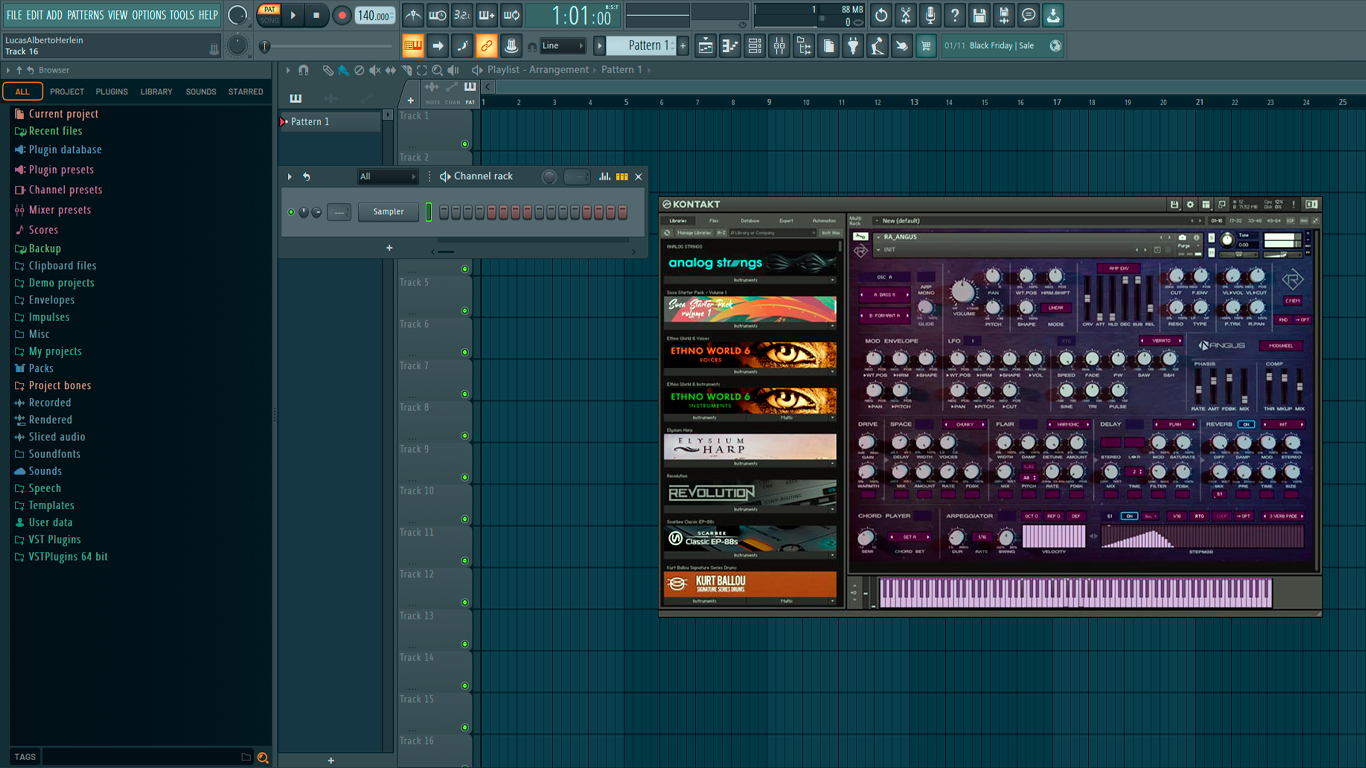Select Pattern 1 in the pattern list
This screenshot has height=768, width=1366.
pos(330,122)
